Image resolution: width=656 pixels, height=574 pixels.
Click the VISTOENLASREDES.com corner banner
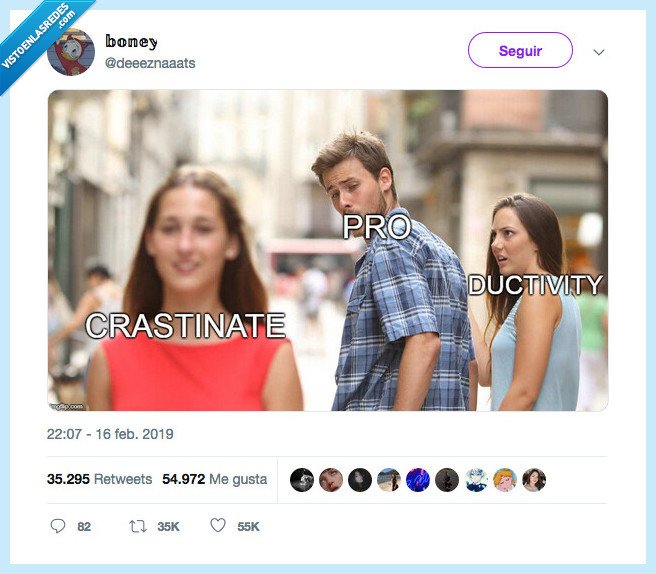pos(38,38)
